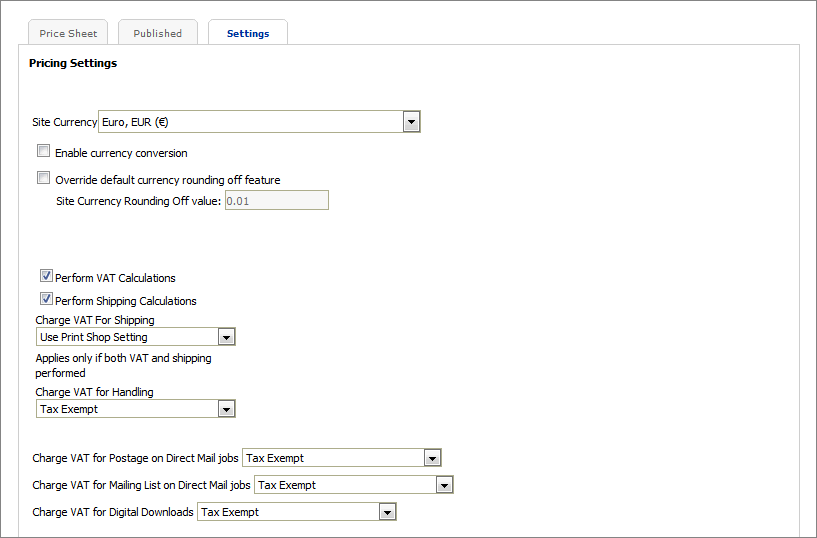Select the Settings tab
The image size is (817, 538).
point(248,33)
